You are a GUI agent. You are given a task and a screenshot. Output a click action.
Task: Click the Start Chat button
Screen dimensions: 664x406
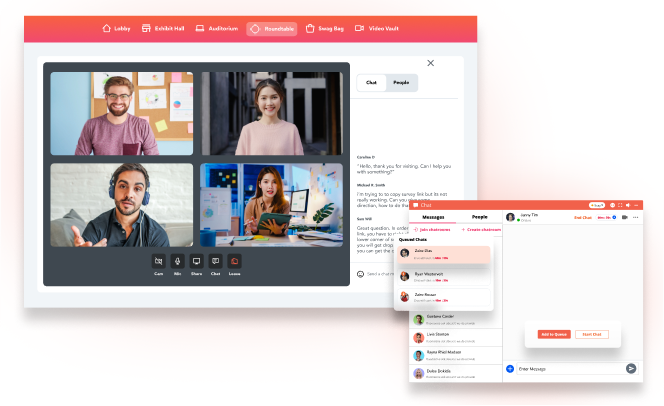tap(592, 334)
